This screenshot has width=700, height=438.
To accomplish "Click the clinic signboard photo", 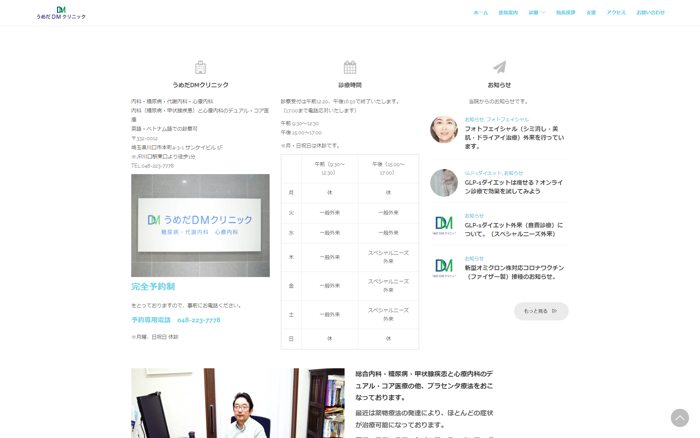I will pos(200,225).
